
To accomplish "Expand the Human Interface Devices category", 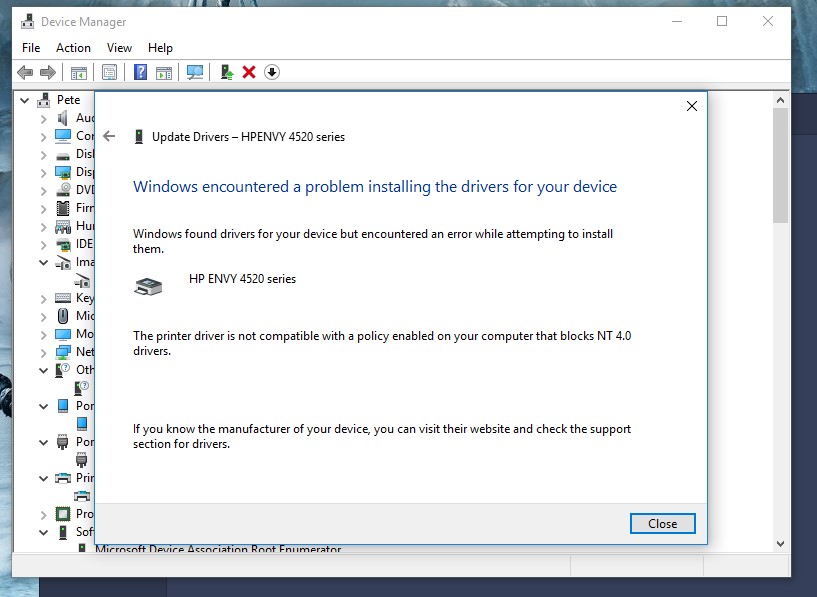I will [x=44, y=227].
